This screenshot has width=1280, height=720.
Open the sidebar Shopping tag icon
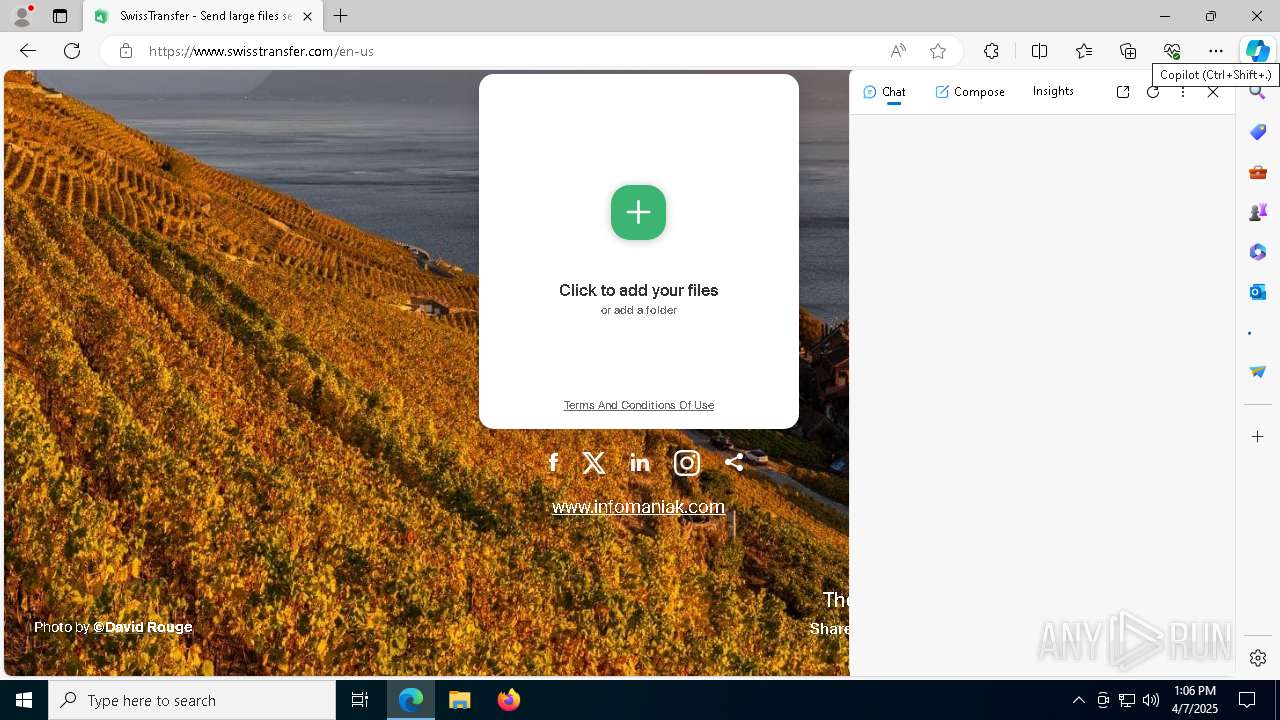[x=1258, y=132]
